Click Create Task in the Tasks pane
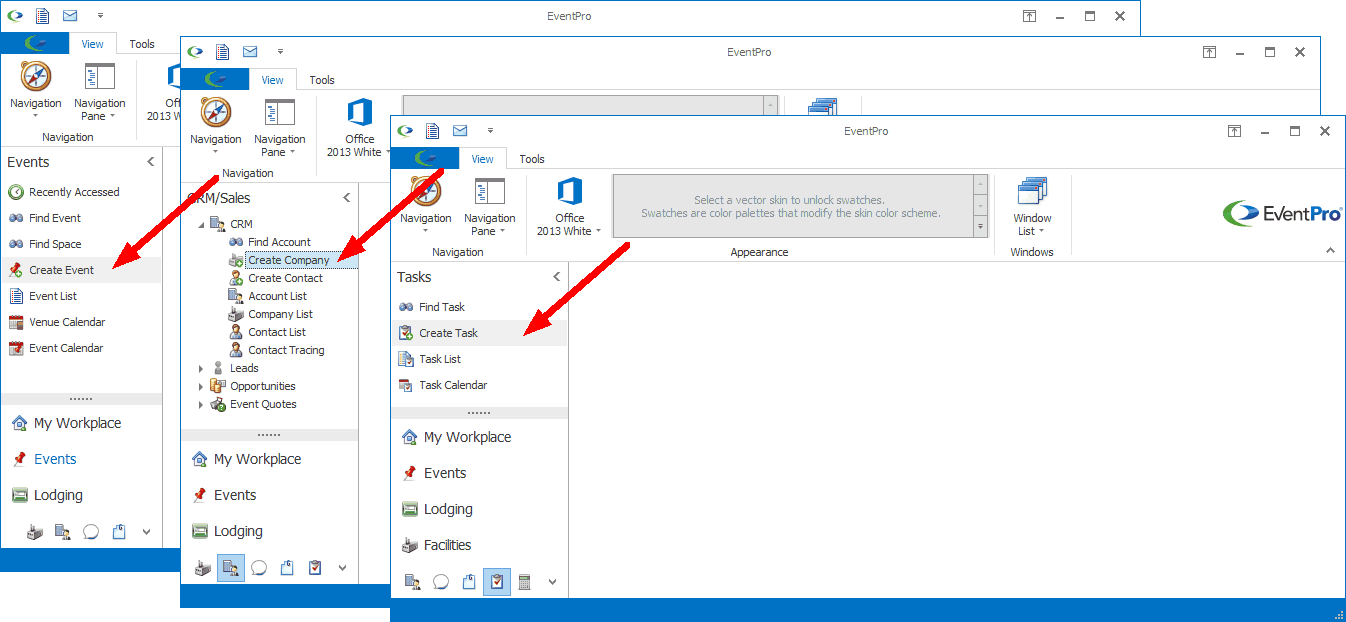The height and width of the screenshot is (622, 1346). [479, 333]
